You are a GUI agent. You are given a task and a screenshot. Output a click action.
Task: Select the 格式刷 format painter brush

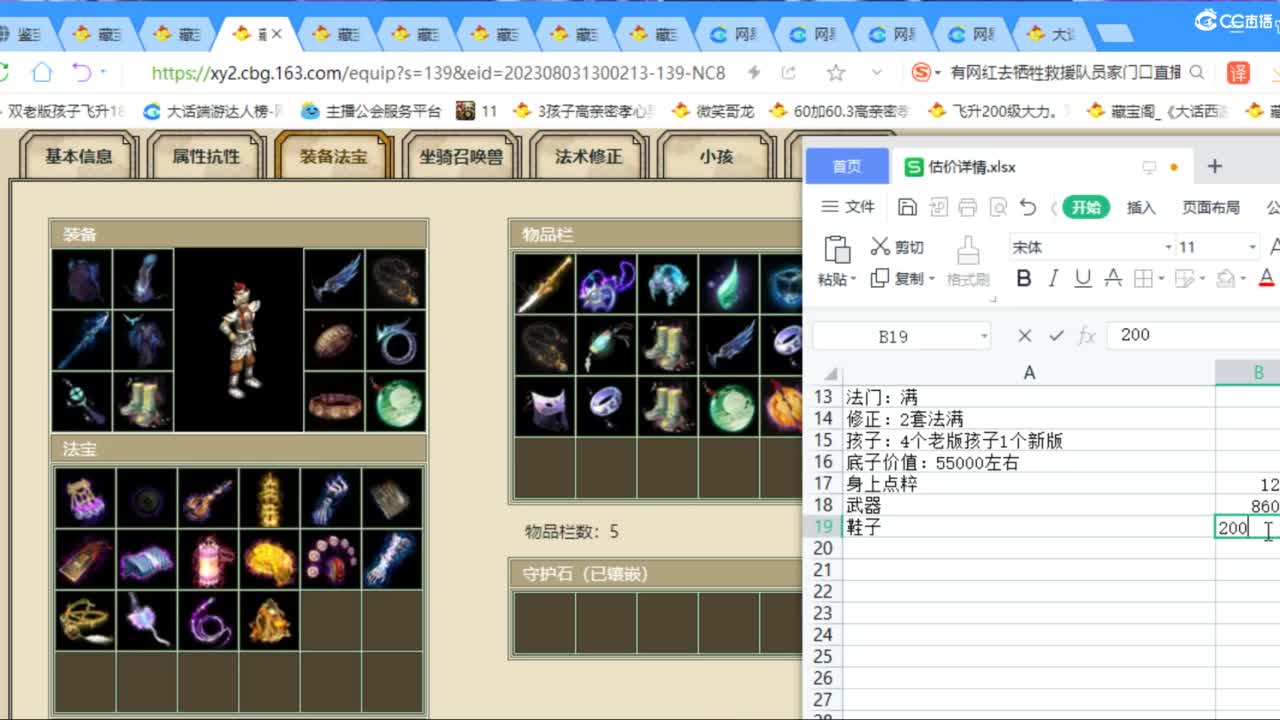[x=967, y=261]
